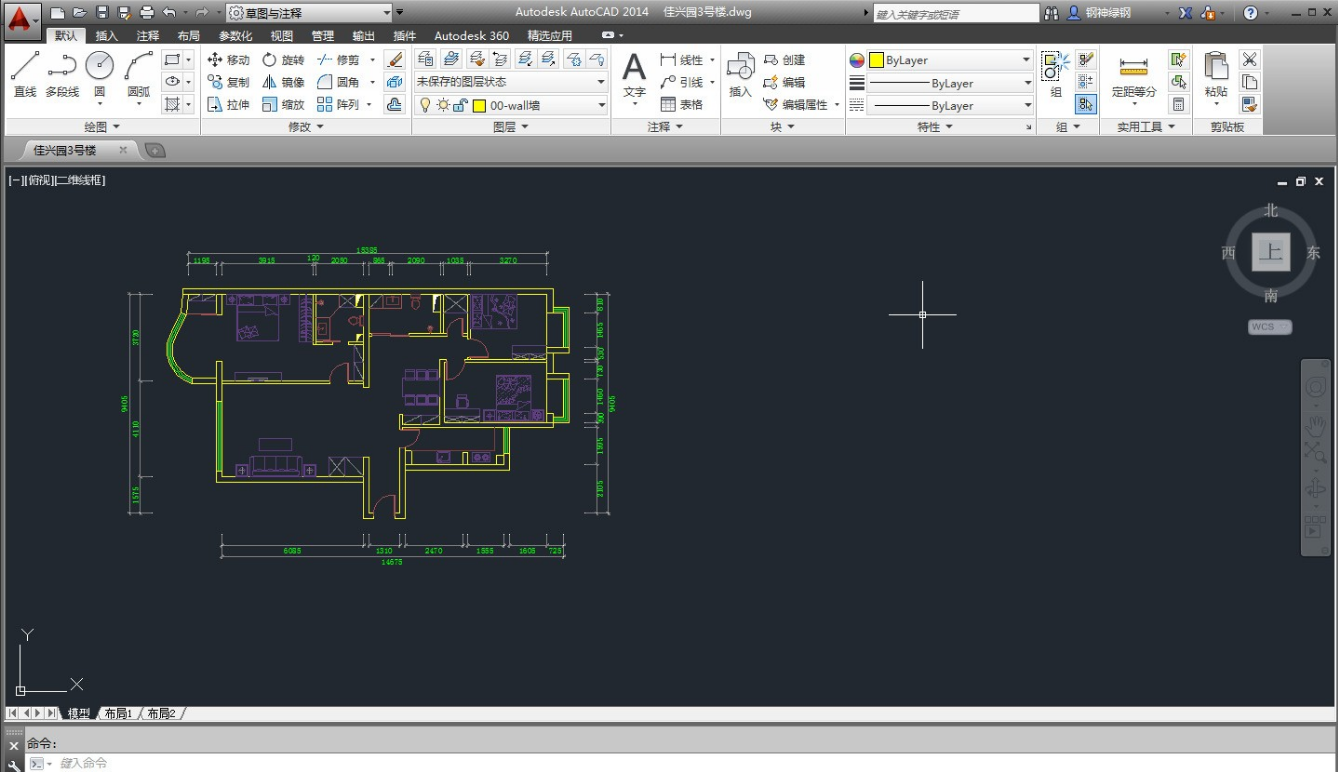Open the 参数化 (Parametric) ribbon tab
1338x772 pixels.
click(236, 35)
